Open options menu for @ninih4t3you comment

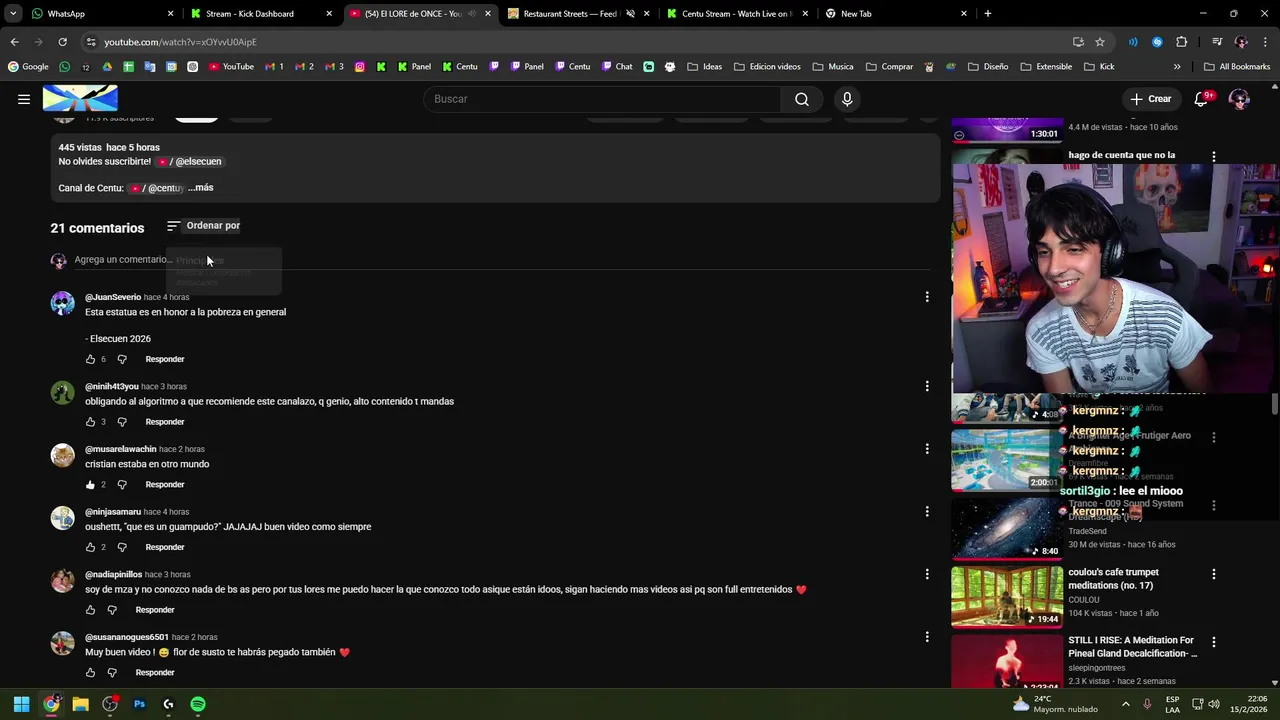(x=927, y=386)
